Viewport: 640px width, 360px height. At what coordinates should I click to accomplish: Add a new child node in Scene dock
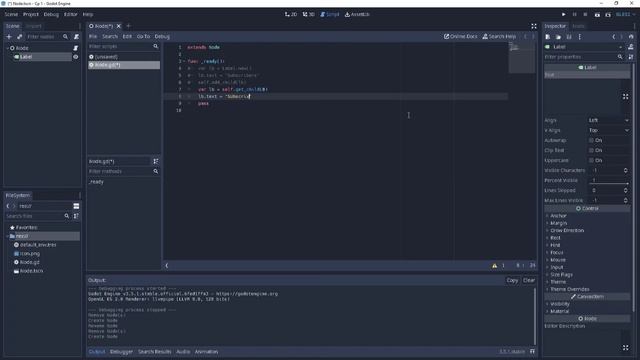click(x=9, y=37)
